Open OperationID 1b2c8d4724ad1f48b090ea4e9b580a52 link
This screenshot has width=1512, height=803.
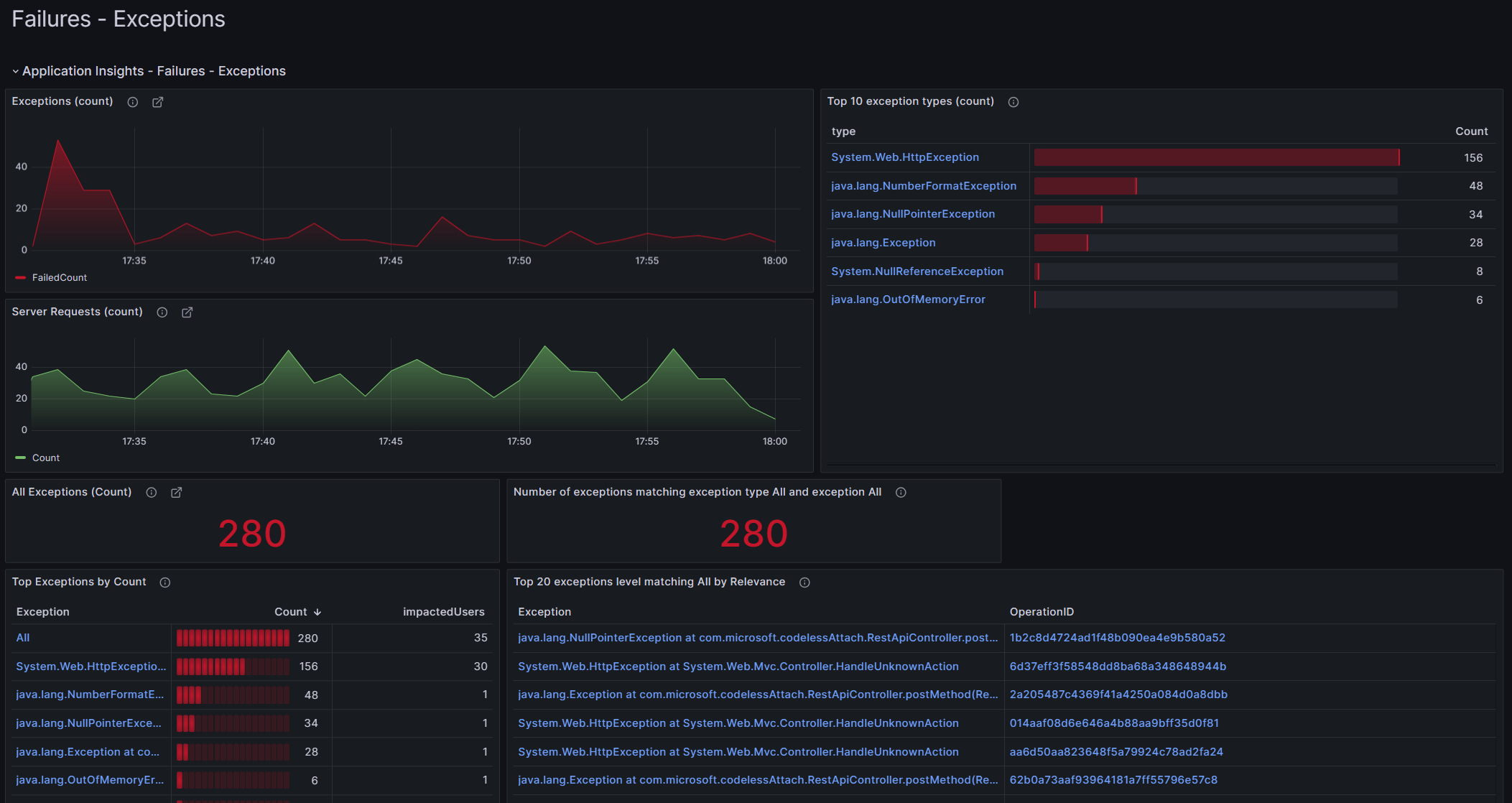[1117, 638]
